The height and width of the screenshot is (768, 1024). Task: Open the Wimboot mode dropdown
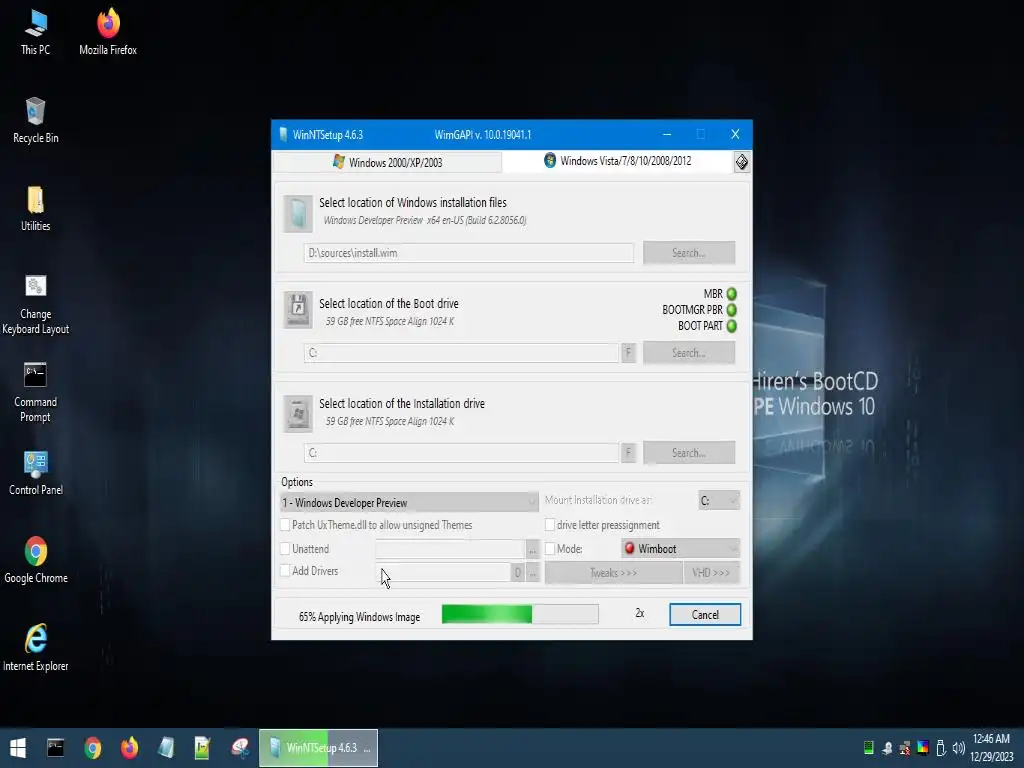coord(680,549)
